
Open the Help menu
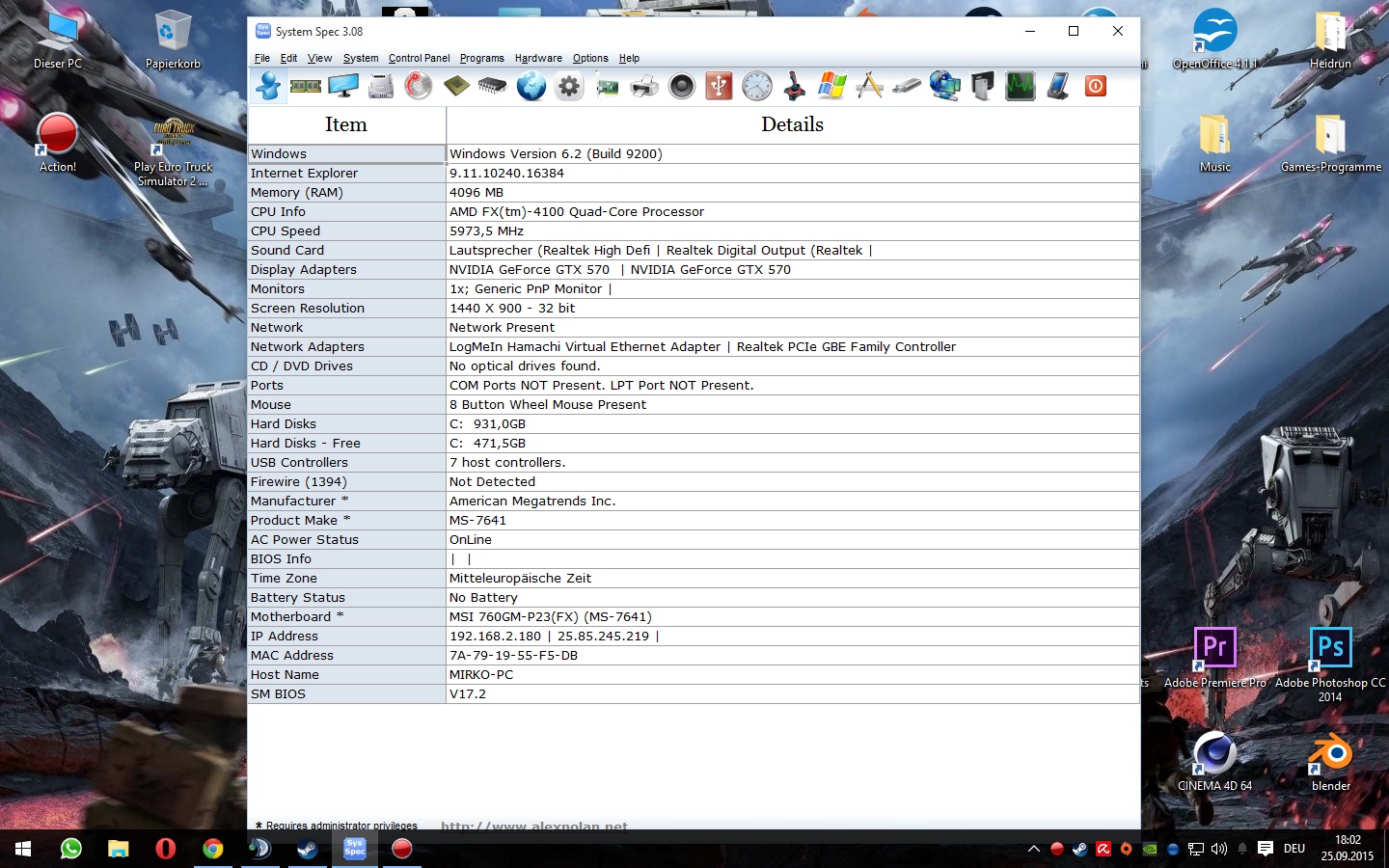[629, 58]
